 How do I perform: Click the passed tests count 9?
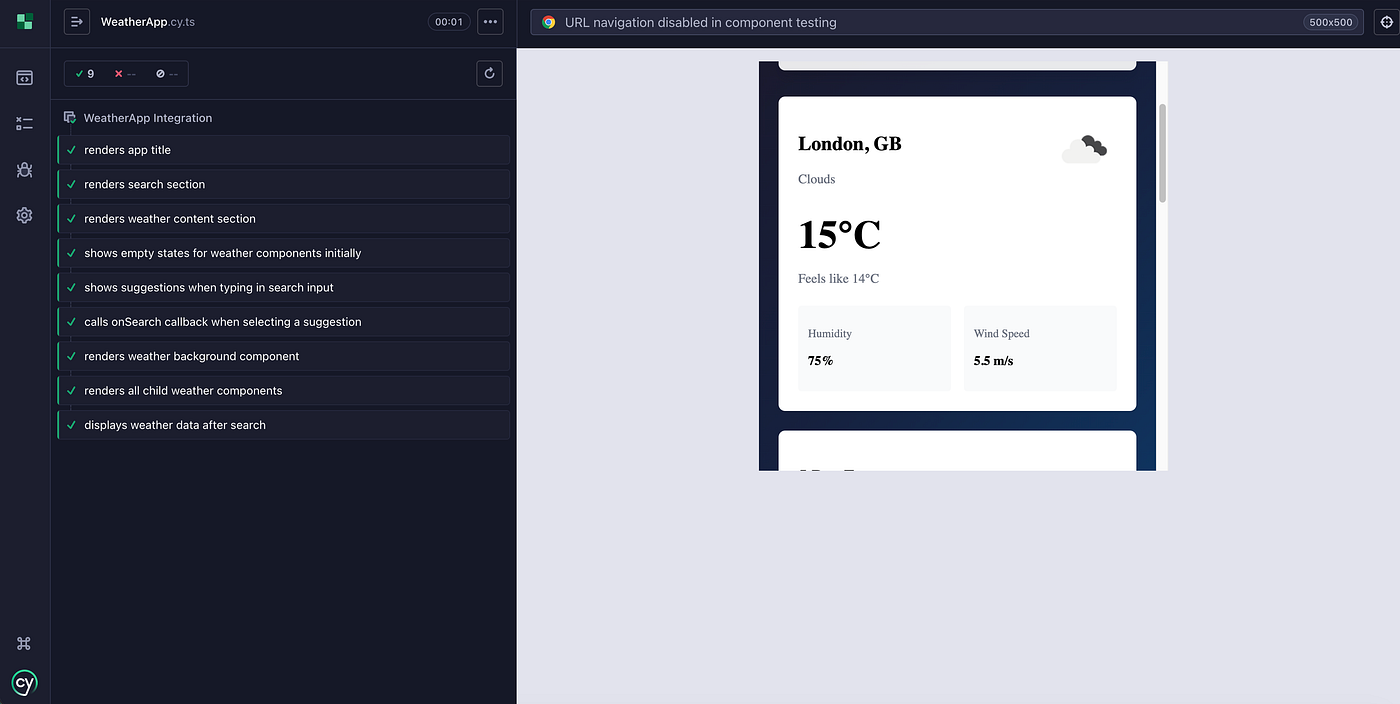coord(85,74)
